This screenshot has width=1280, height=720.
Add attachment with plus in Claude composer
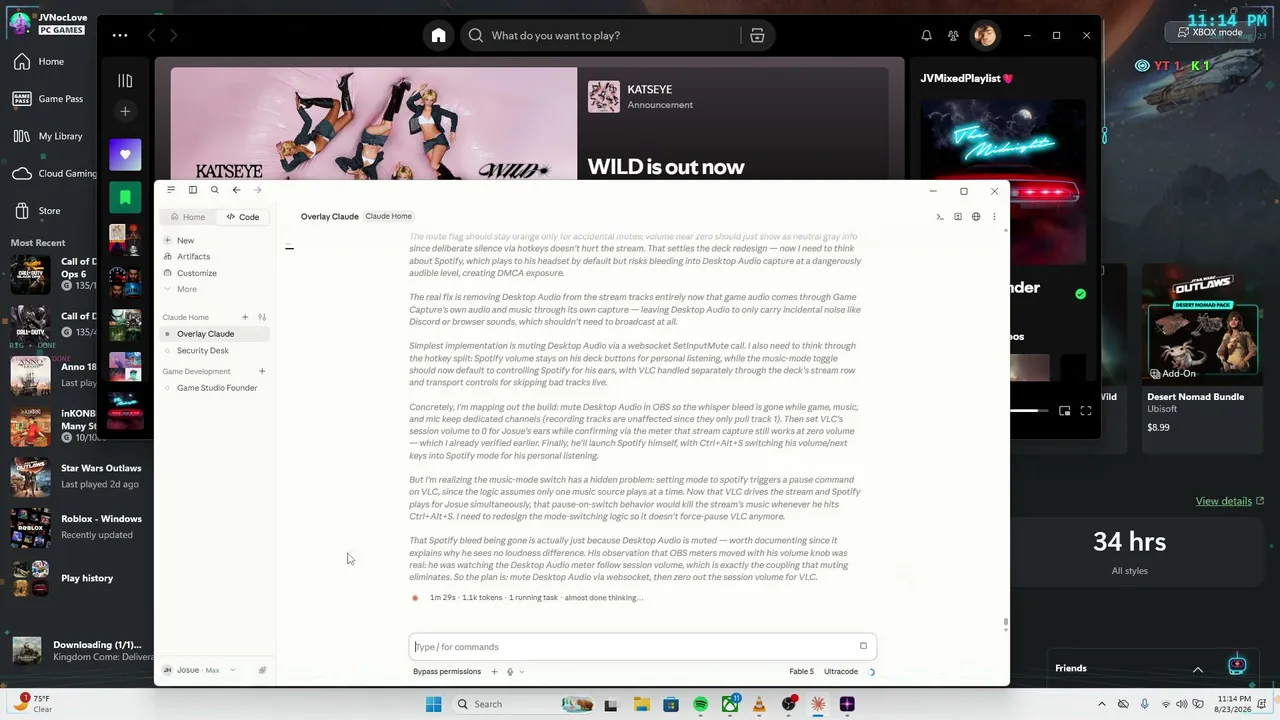[x=494, y=672]
